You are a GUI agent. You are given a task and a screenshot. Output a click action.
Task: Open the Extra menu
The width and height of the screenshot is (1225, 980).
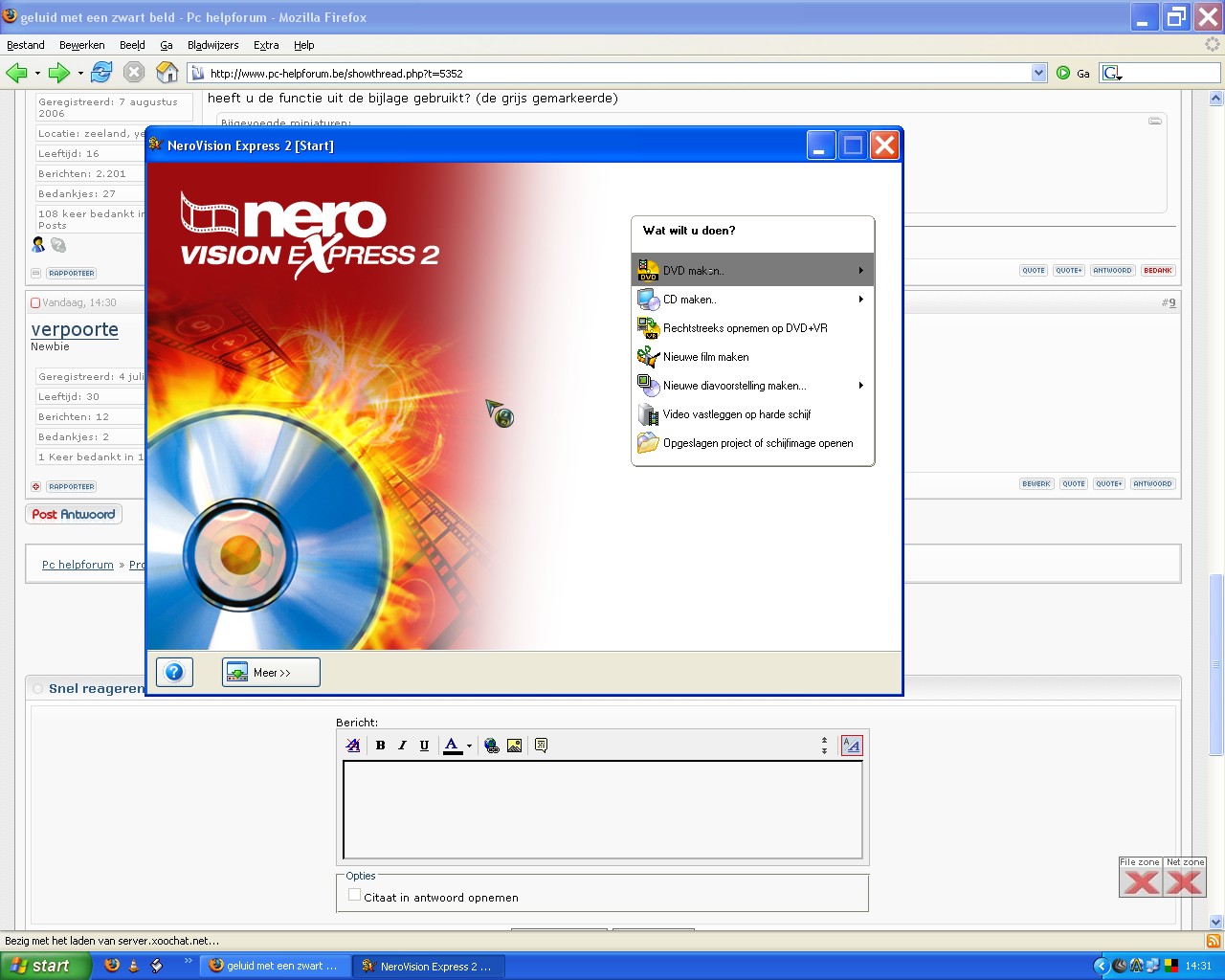[x=266, y=45]
